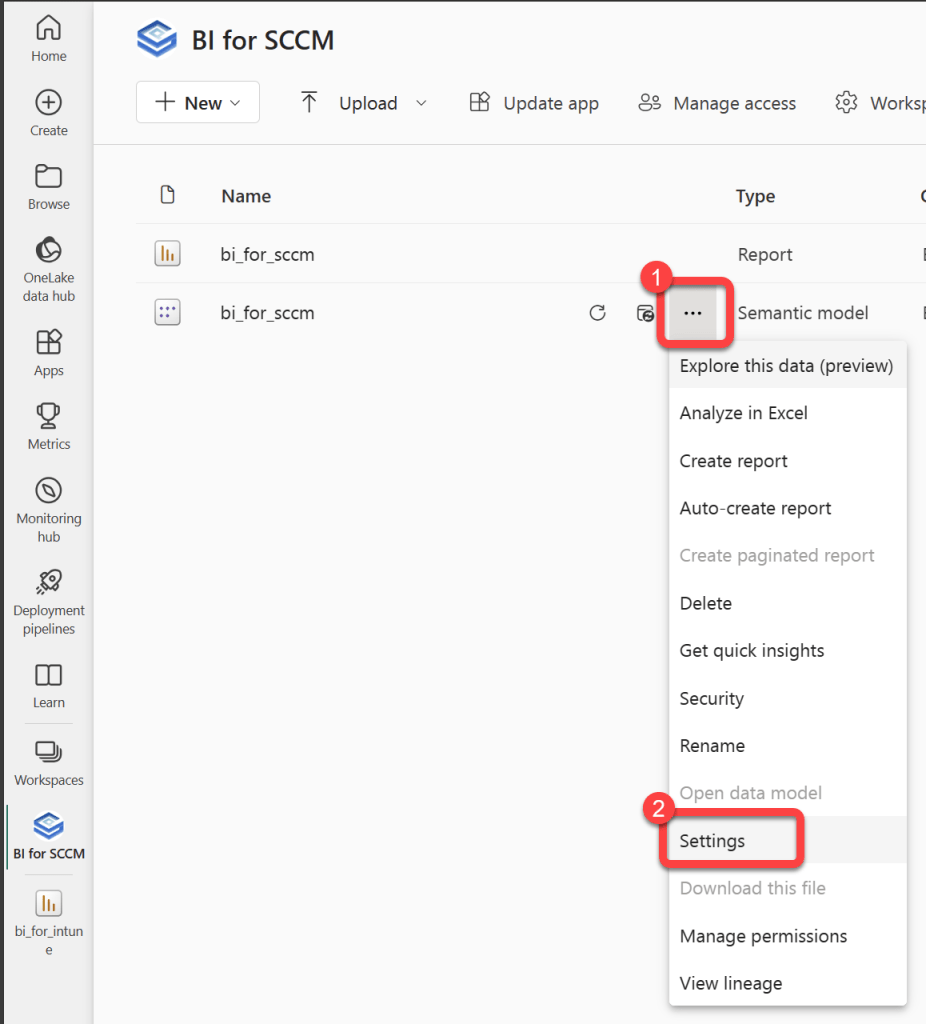Open the OneLake data hub
Viewport: 926px width, 1024px height.
(48, 250)
